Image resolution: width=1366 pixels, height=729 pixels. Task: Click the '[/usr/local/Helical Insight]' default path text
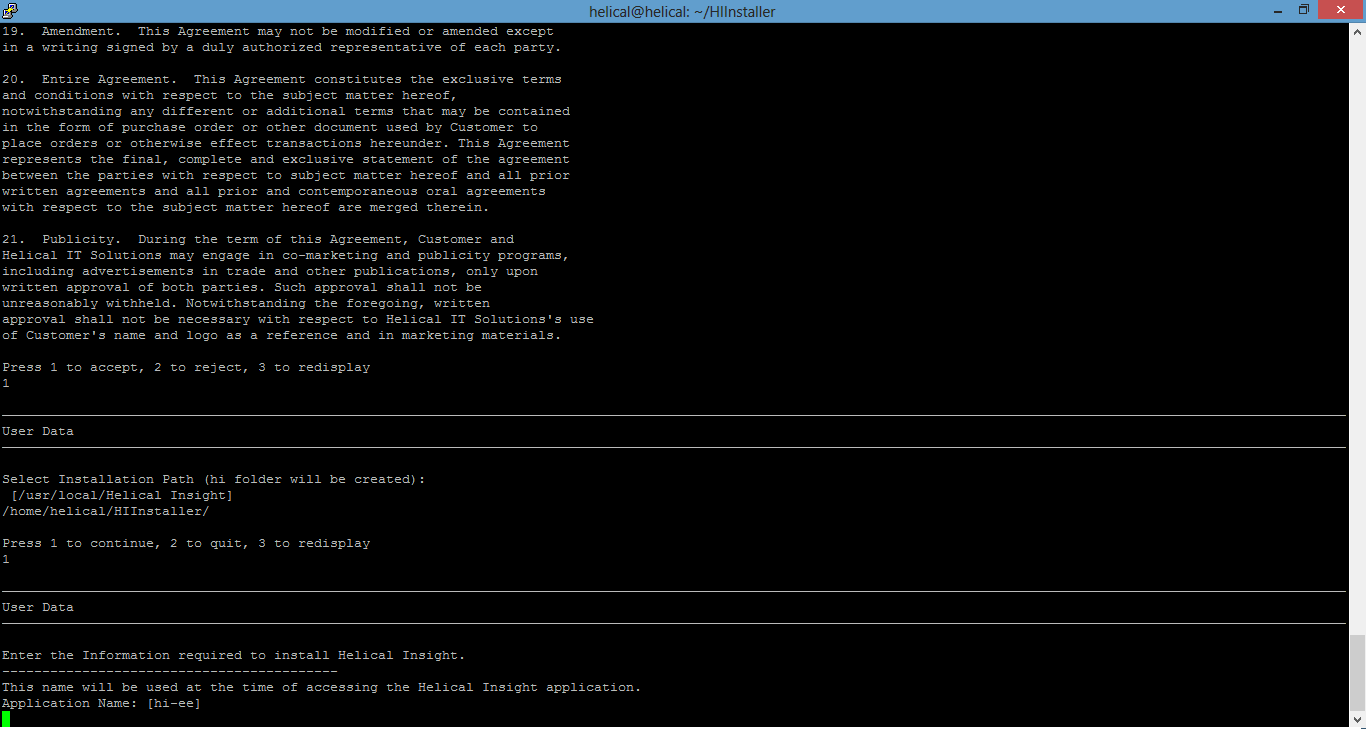[122, 495]
